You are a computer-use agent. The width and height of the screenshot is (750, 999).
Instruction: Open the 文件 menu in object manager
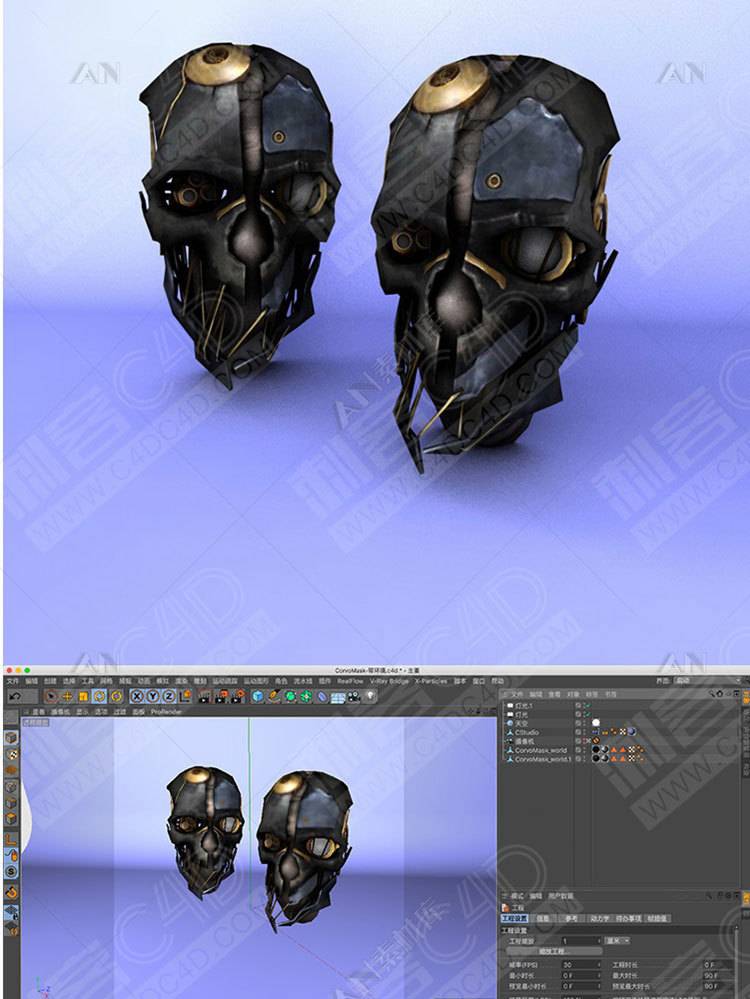click(x=517, y=694)
